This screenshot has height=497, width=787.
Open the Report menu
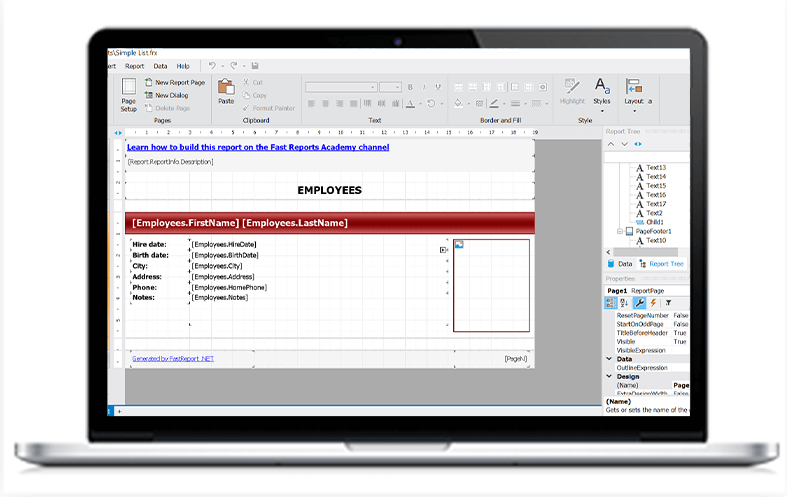pos(134,66)
